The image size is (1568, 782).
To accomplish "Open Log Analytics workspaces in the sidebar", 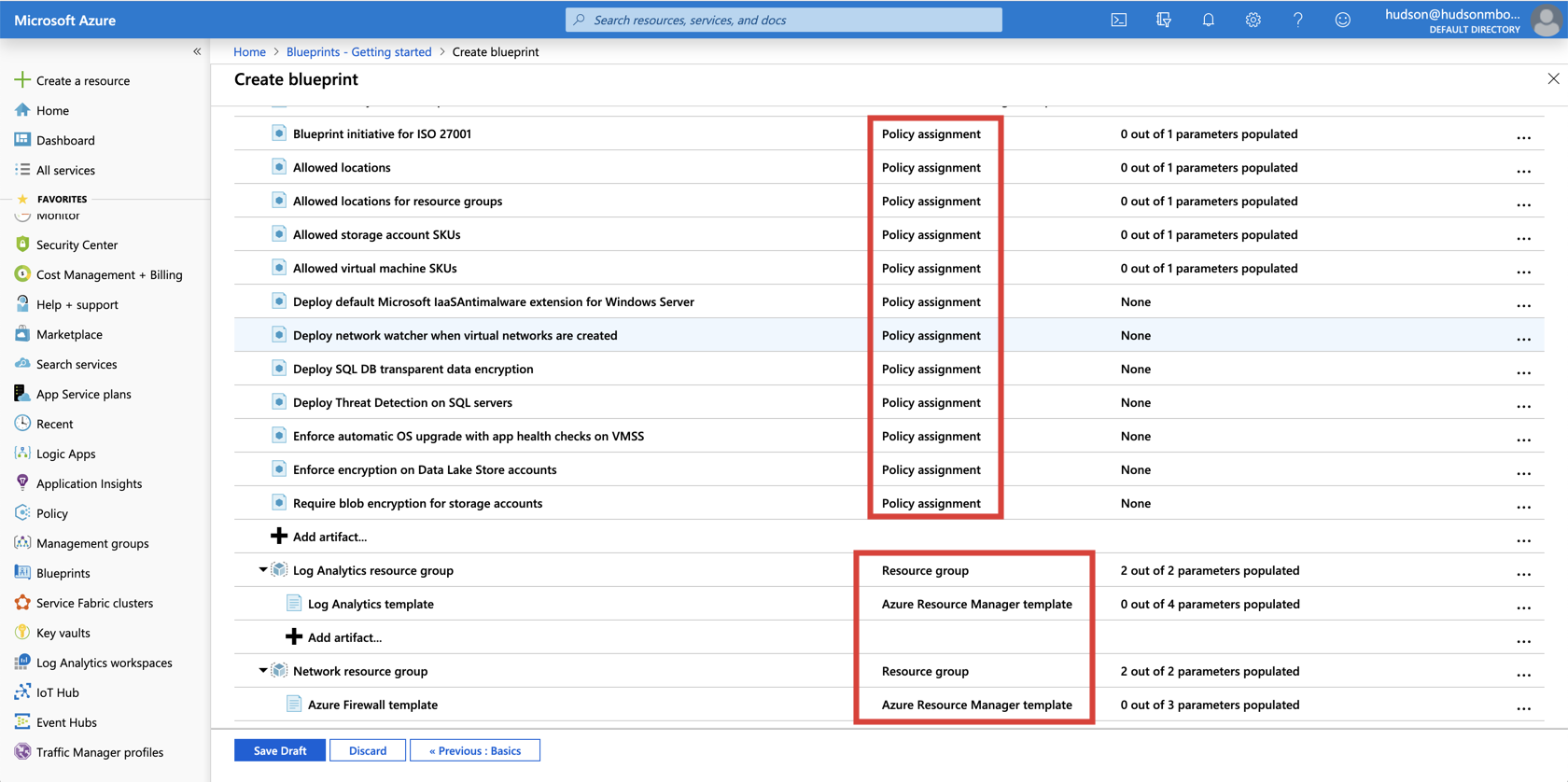I will (104, 663).
